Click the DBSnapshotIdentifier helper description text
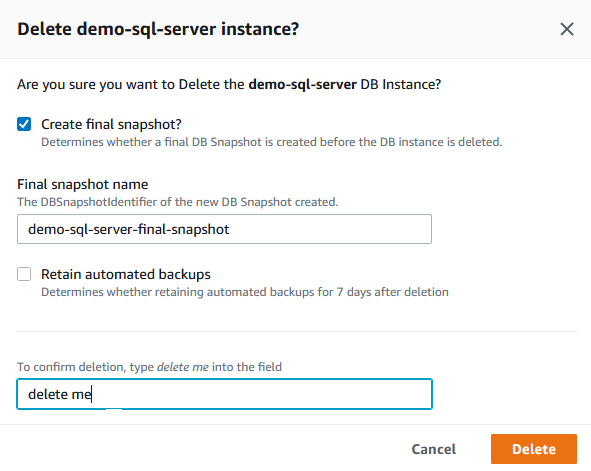Image resolution: width=591 pixels, height=471 pixels. click(x=178, y=202)
